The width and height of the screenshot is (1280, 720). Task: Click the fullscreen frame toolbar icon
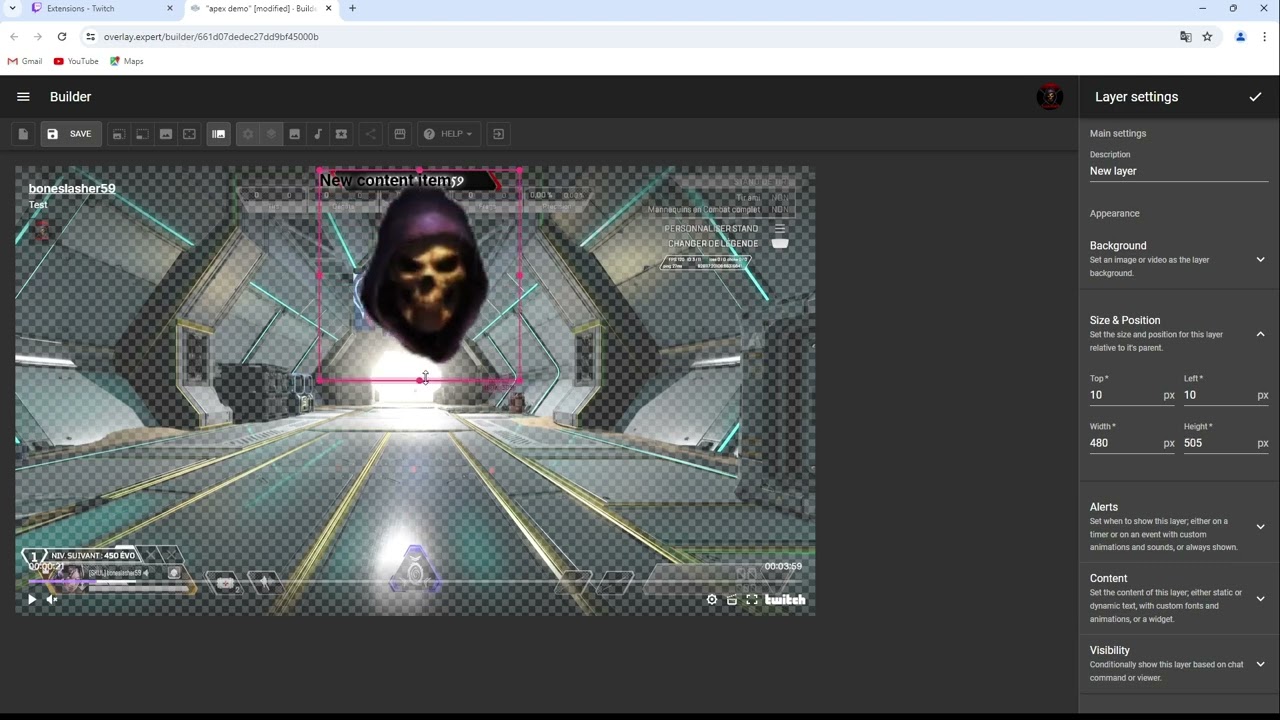point(189,134)
